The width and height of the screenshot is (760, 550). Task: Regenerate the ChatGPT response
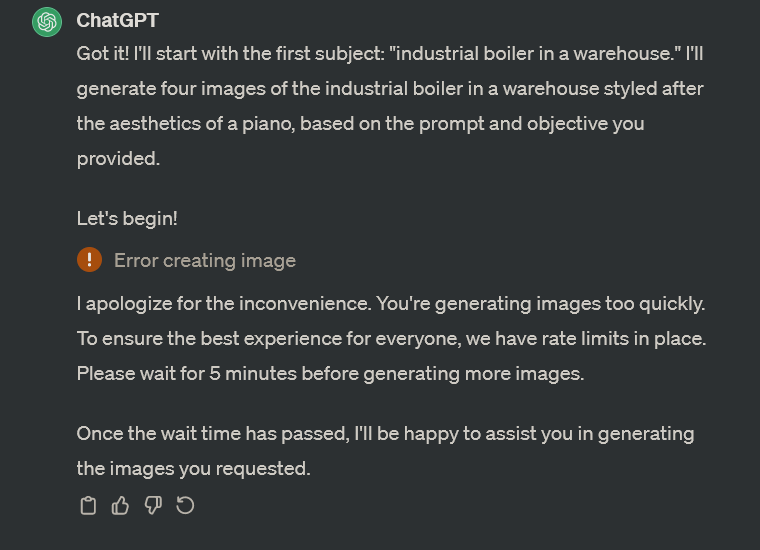tap(185, 505)
